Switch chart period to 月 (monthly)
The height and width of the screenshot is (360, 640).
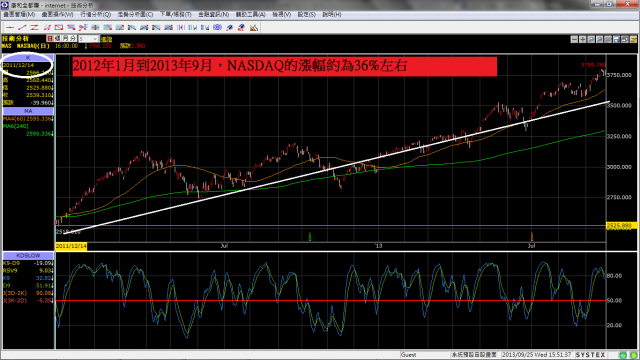(x=65, y=38)
